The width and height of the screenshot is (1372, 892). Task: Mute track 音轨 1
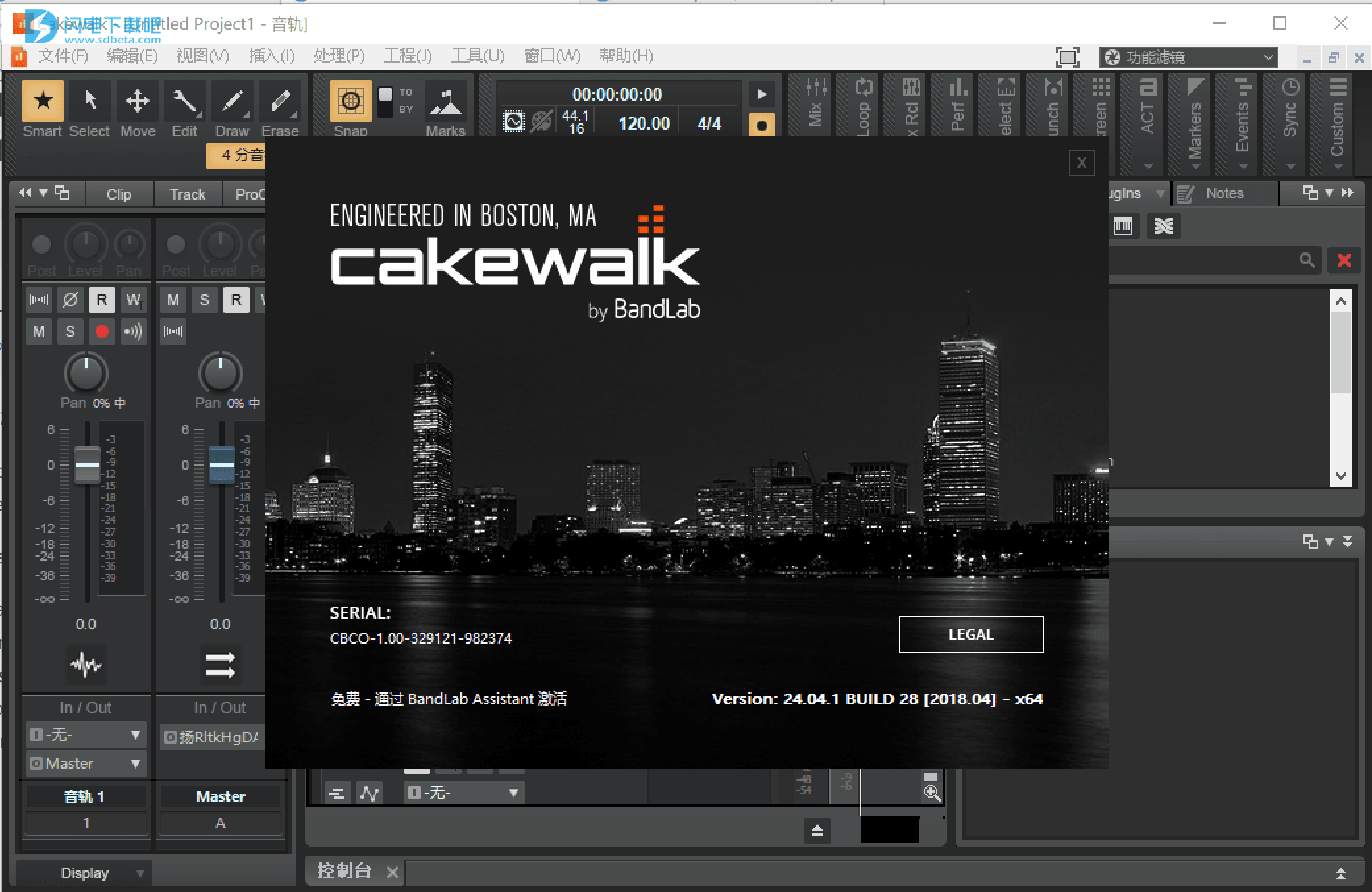39,332
